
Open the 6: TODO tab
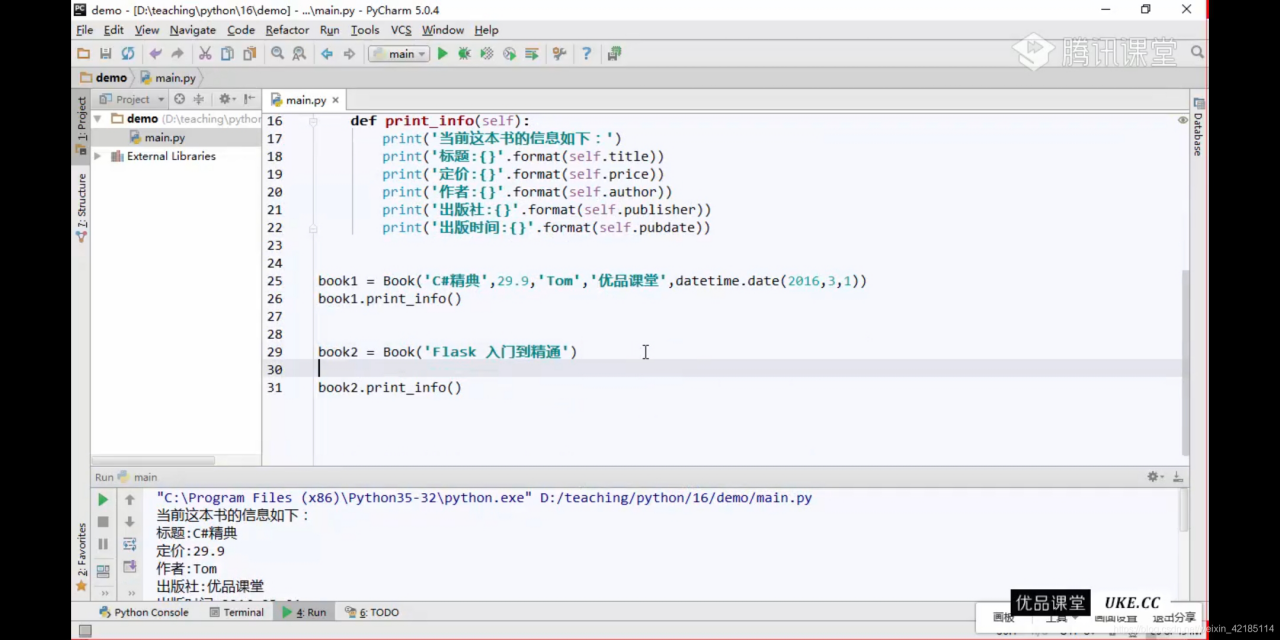(x=372, y=612)
